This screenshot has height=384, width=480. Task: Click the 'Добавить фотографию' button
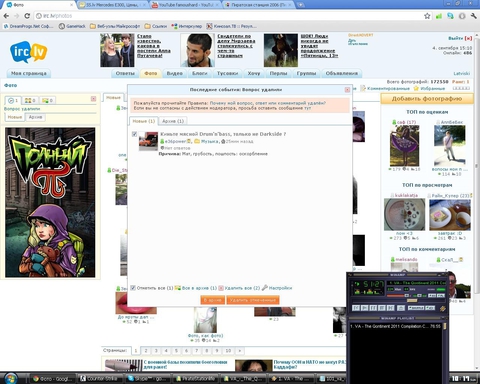(x=427, y=99)
